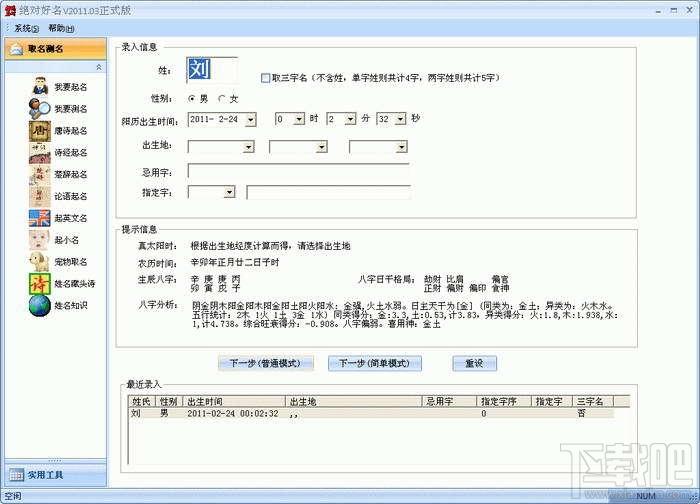Expand the birth date dropdown
The width and height of the screenshot is (700, 504).
click(251, 120)
